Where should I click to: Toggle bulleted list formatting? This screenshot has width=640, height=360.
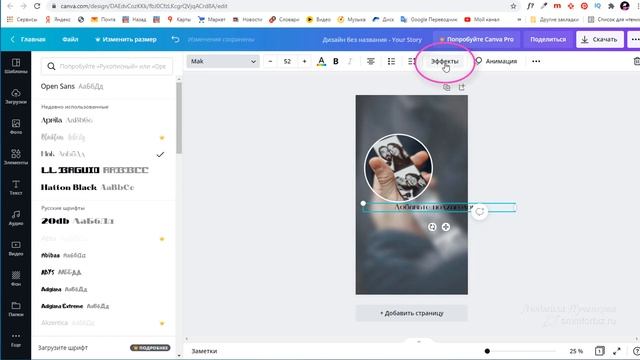coord(391,61)
